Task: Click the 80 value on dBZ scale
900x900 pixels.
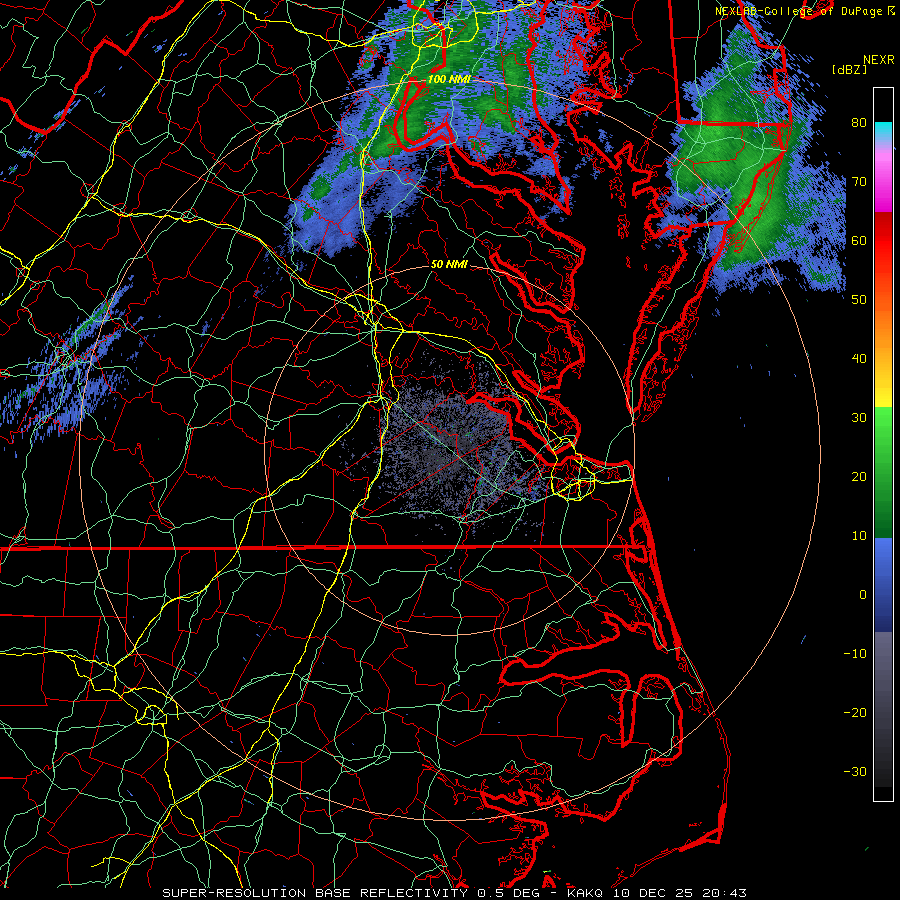Action: (x=859, y=123)
